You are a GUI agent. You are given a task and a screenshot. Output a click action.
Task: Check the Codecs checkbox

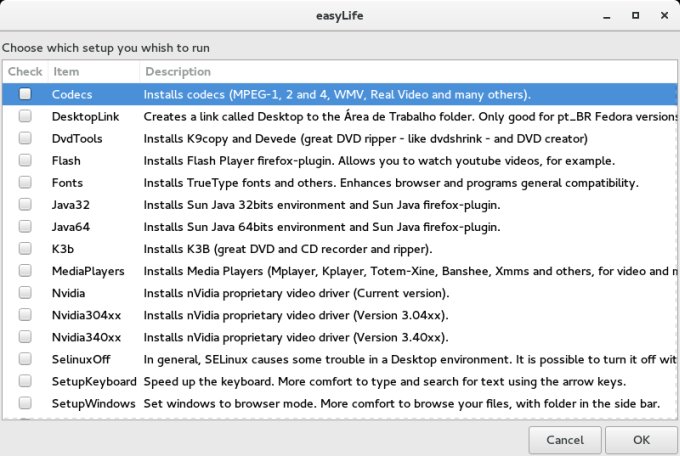tap(25, 94)
